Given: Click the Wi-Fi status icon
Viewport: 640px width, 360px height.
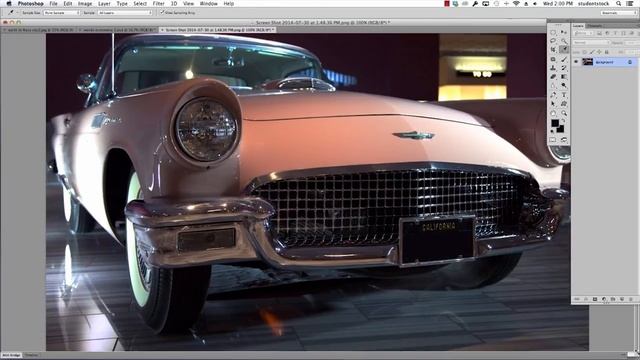Looking at the screenshot, I should click(x=516, y=3).
